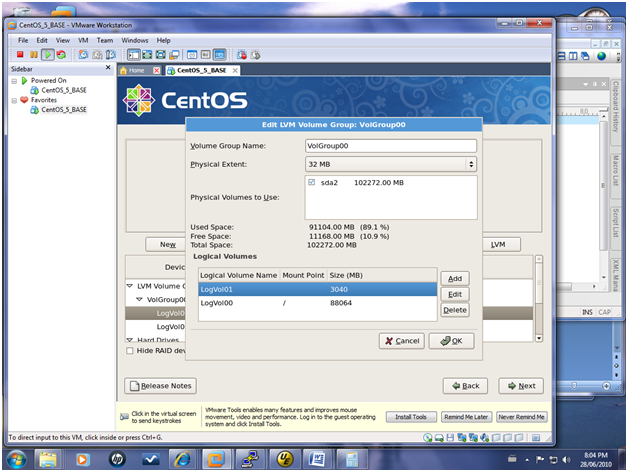
Task: Click the partition list scrollbar down arrow
Action: click(539, 338)
